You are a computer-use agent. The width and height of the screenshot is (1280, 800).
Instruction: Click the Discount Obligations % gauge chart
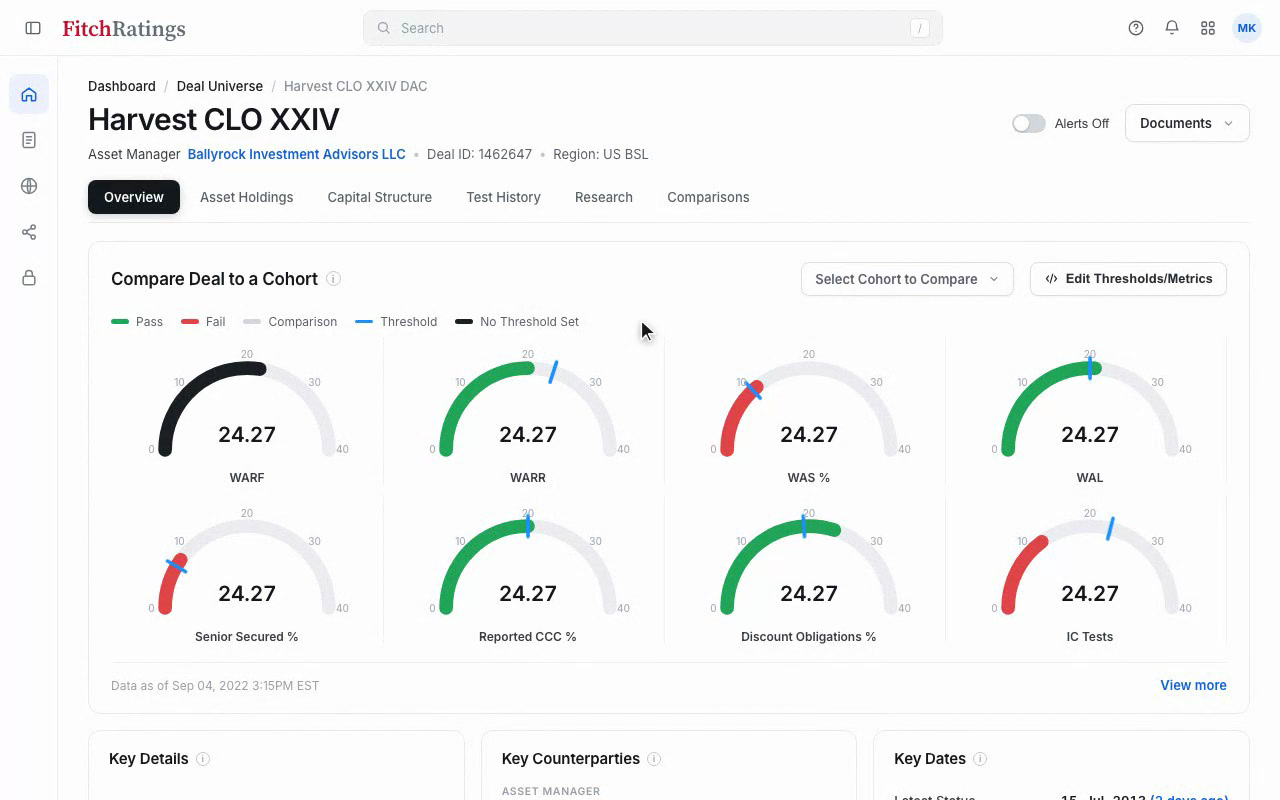809,575
